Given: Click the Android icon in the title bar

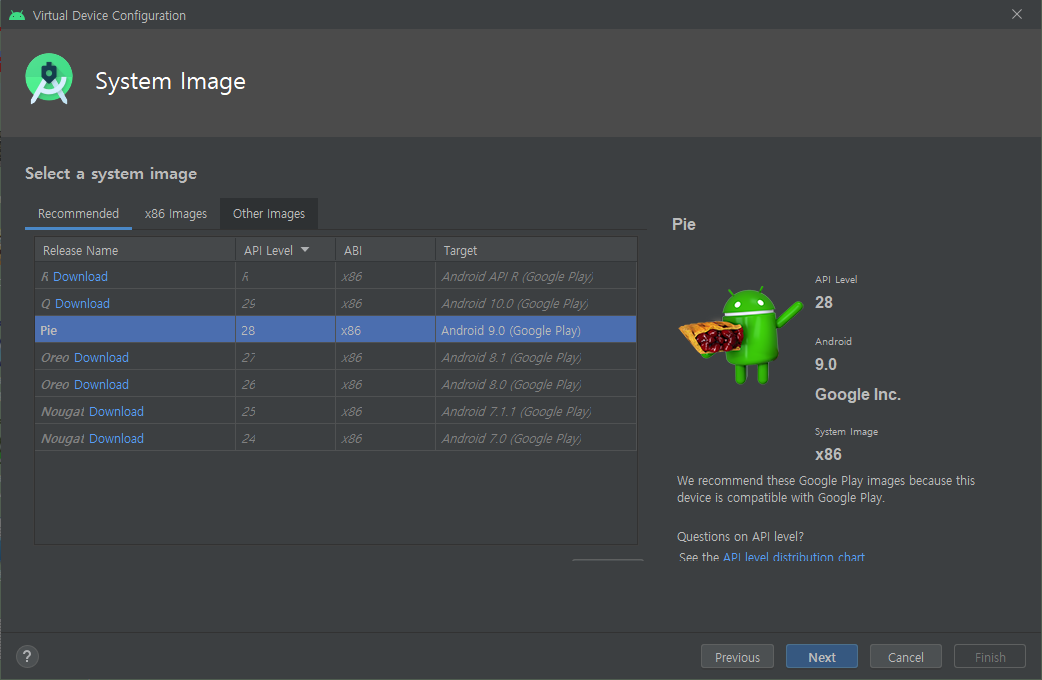Looking at the screenshot, I should [x=17, y=15].
